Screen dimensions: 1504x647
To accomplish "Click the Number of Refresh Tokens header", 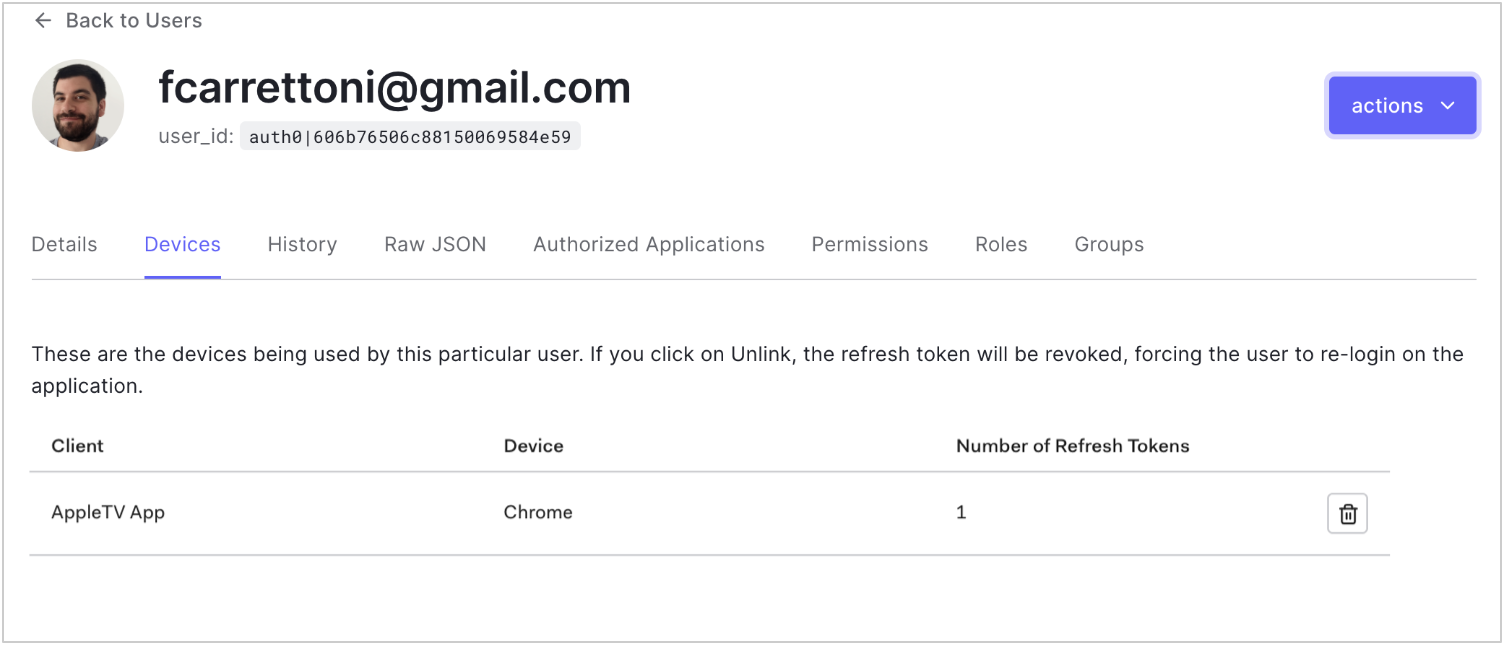I will point(1072,446).
